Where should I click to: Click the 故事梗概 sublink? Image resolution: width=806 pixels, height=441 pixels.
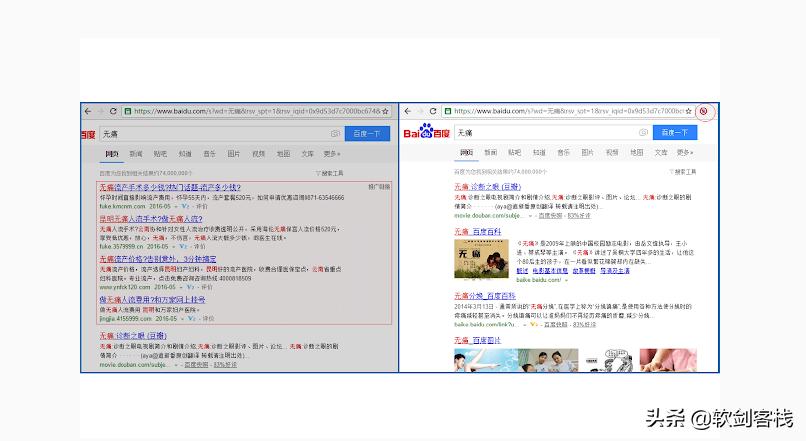[584, 271]
